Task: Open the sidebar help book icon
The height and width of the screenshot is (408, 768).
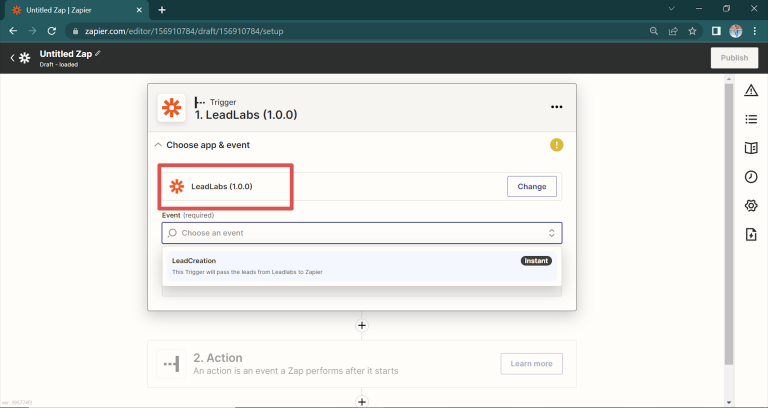Action: point(751,148)
